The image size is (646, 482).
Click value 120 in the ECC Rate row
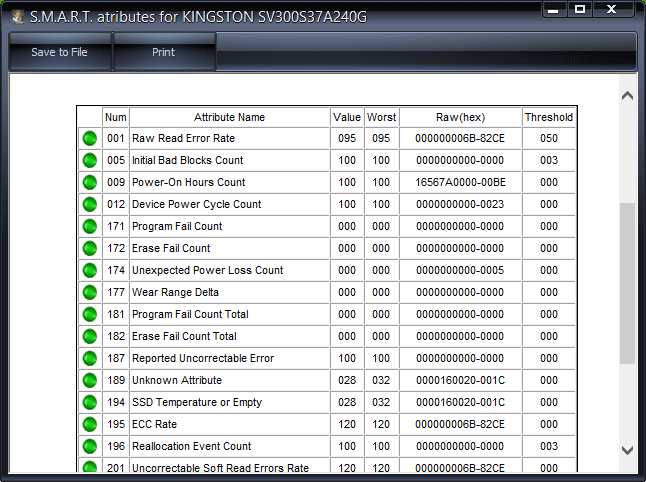pos(347,424)
